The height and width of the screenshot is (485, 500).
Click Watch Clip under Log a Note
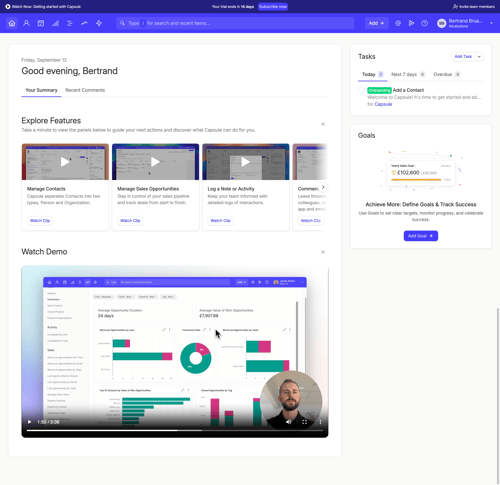click(x=220, y=220)
